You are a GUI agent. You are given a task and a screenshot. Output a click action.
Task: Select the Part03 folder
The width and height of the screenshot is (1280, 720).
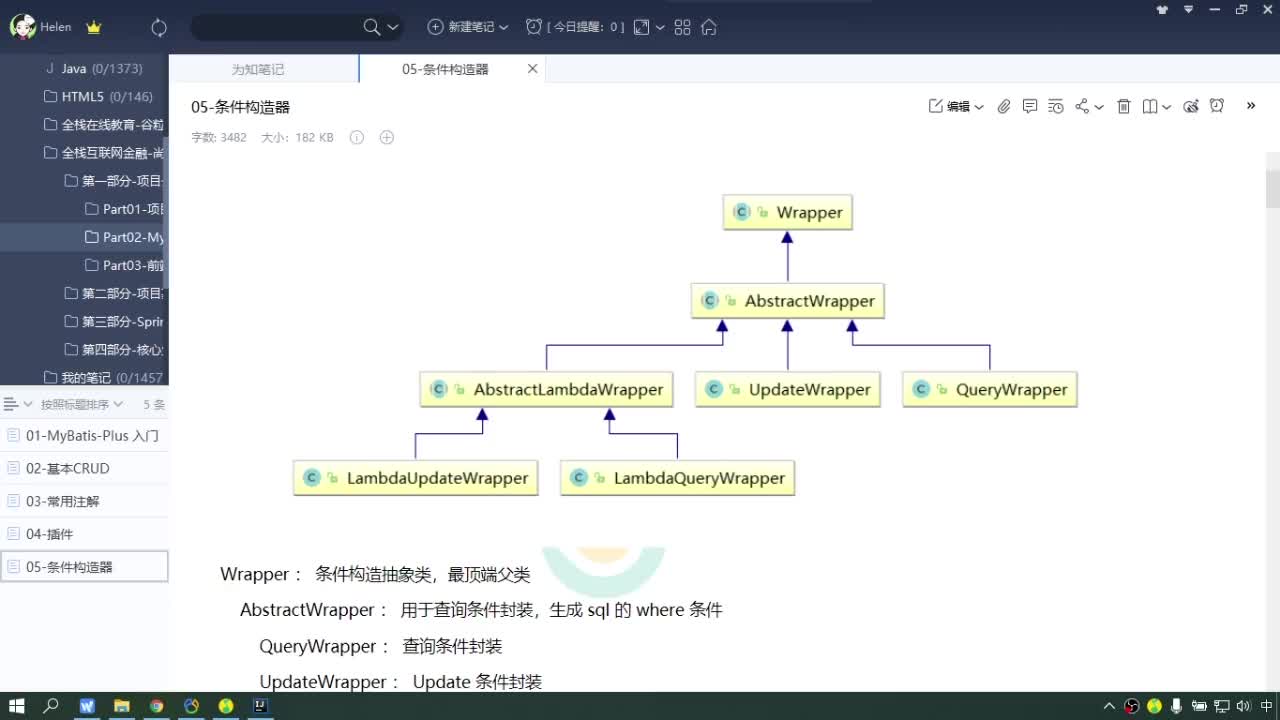(x=84, y=265)
